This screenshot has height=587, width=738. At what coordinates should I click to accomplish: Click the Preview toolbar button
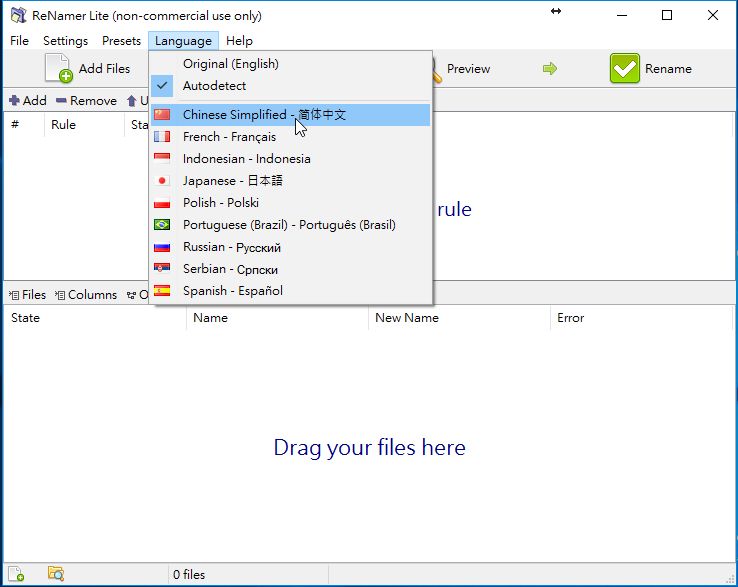pyautogui.click(x=461, y=69)
